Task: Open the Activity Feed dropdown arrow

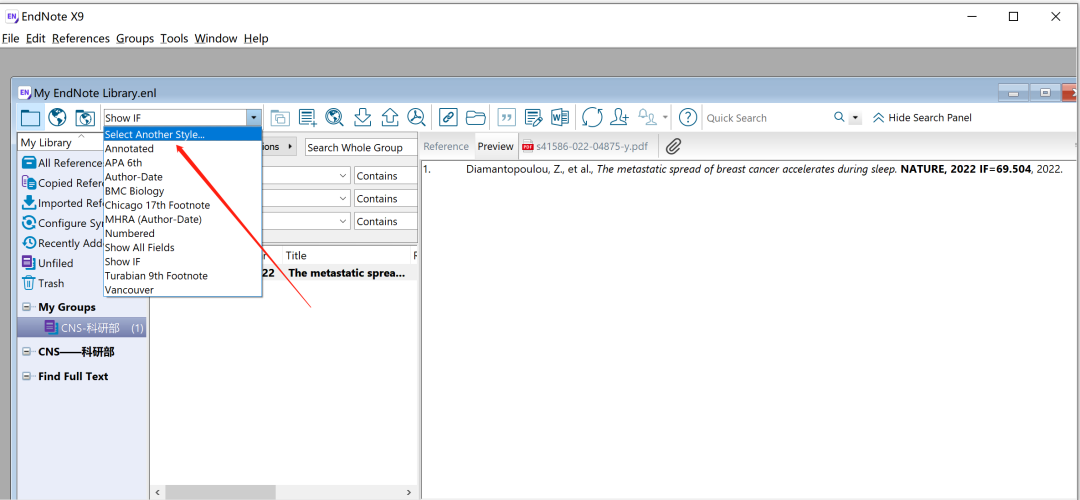Action: pyautogui.click(x=665, y=118)
